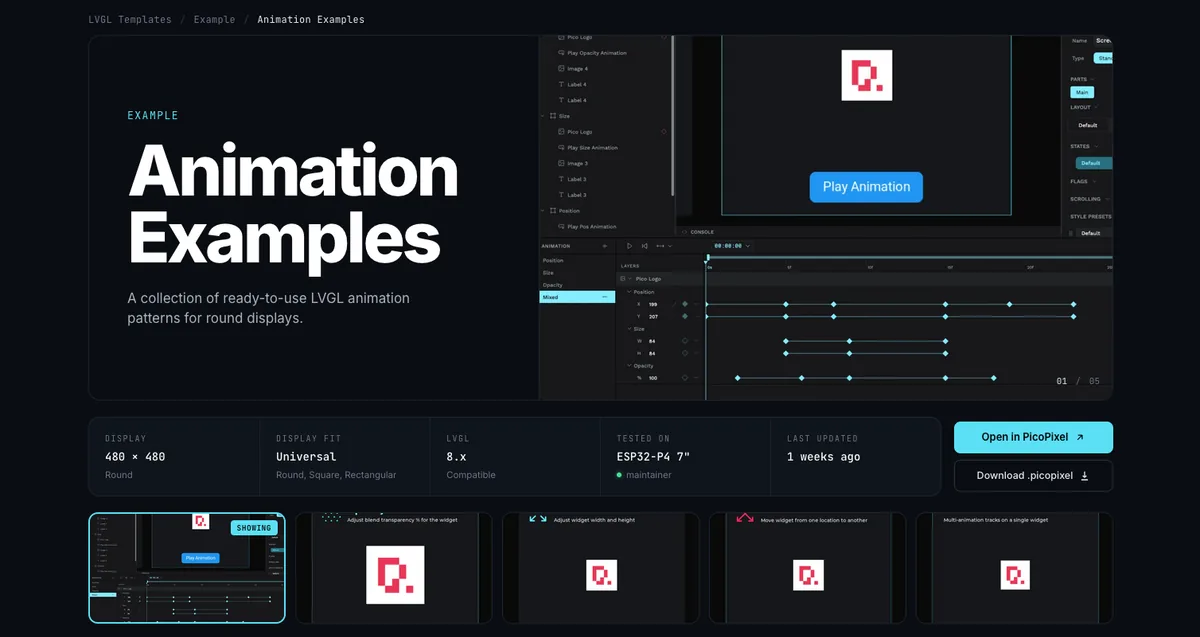Click the icon next to the ANIMATION header

(x=605, y=246)
